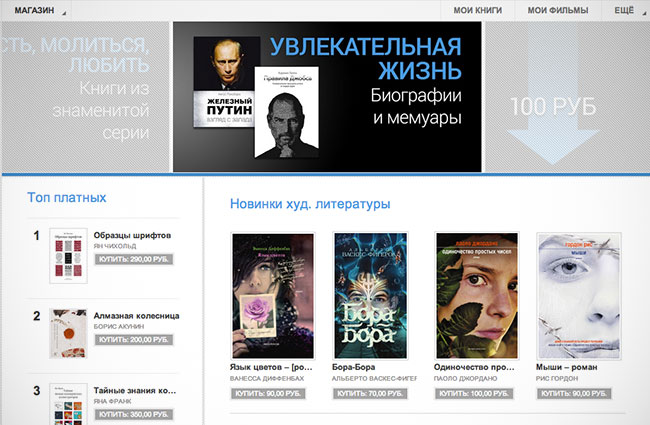The image size is (650, 425).
Task: Select author Ванесса Диффенбах
Action: 267,378
